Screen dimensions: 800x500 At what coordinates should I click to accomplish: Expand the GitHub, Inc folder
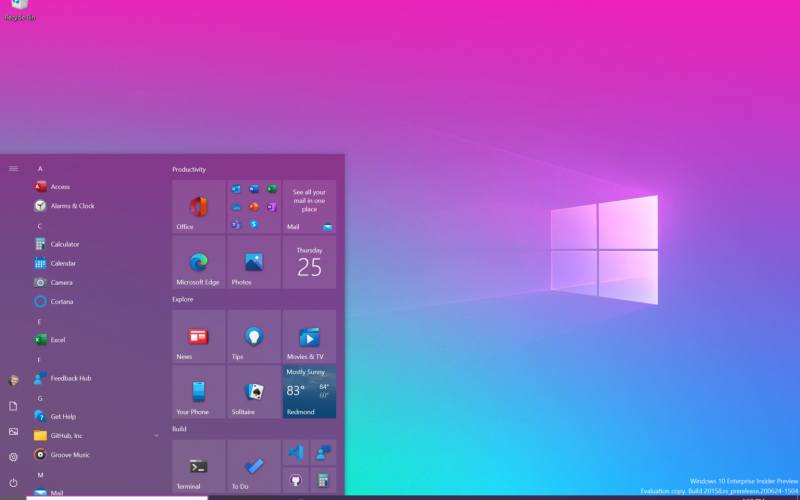point(97,436)
